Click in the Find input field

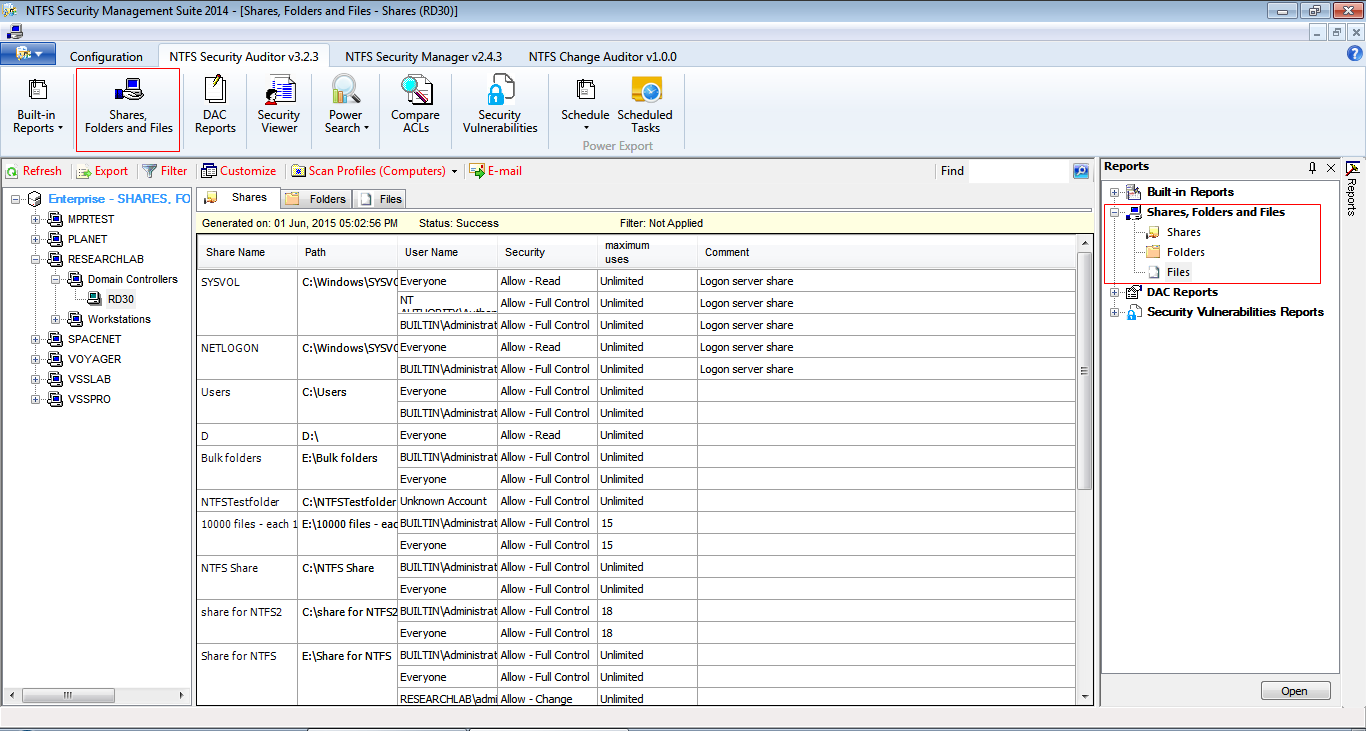[1019, 171]
